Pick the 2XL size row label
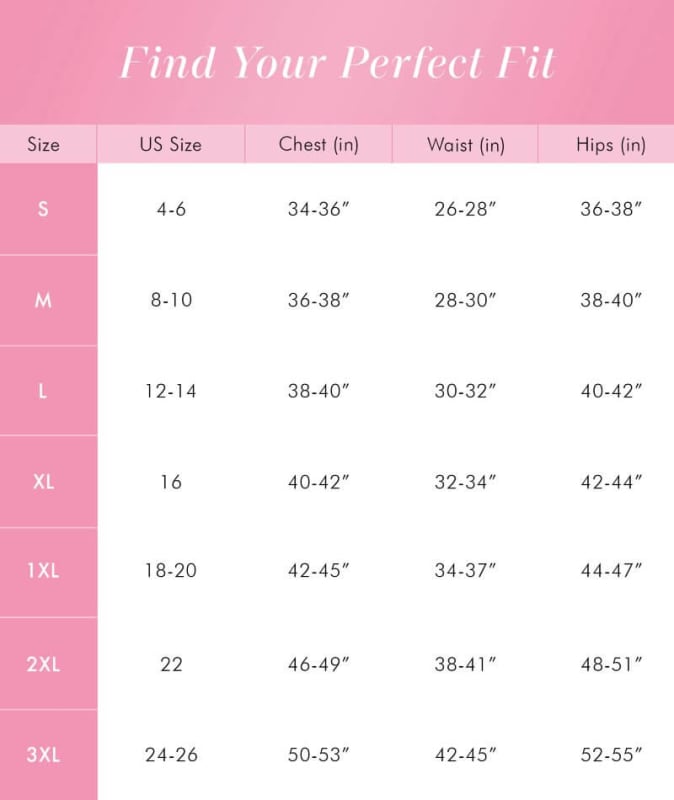 [x=43, y=663]
